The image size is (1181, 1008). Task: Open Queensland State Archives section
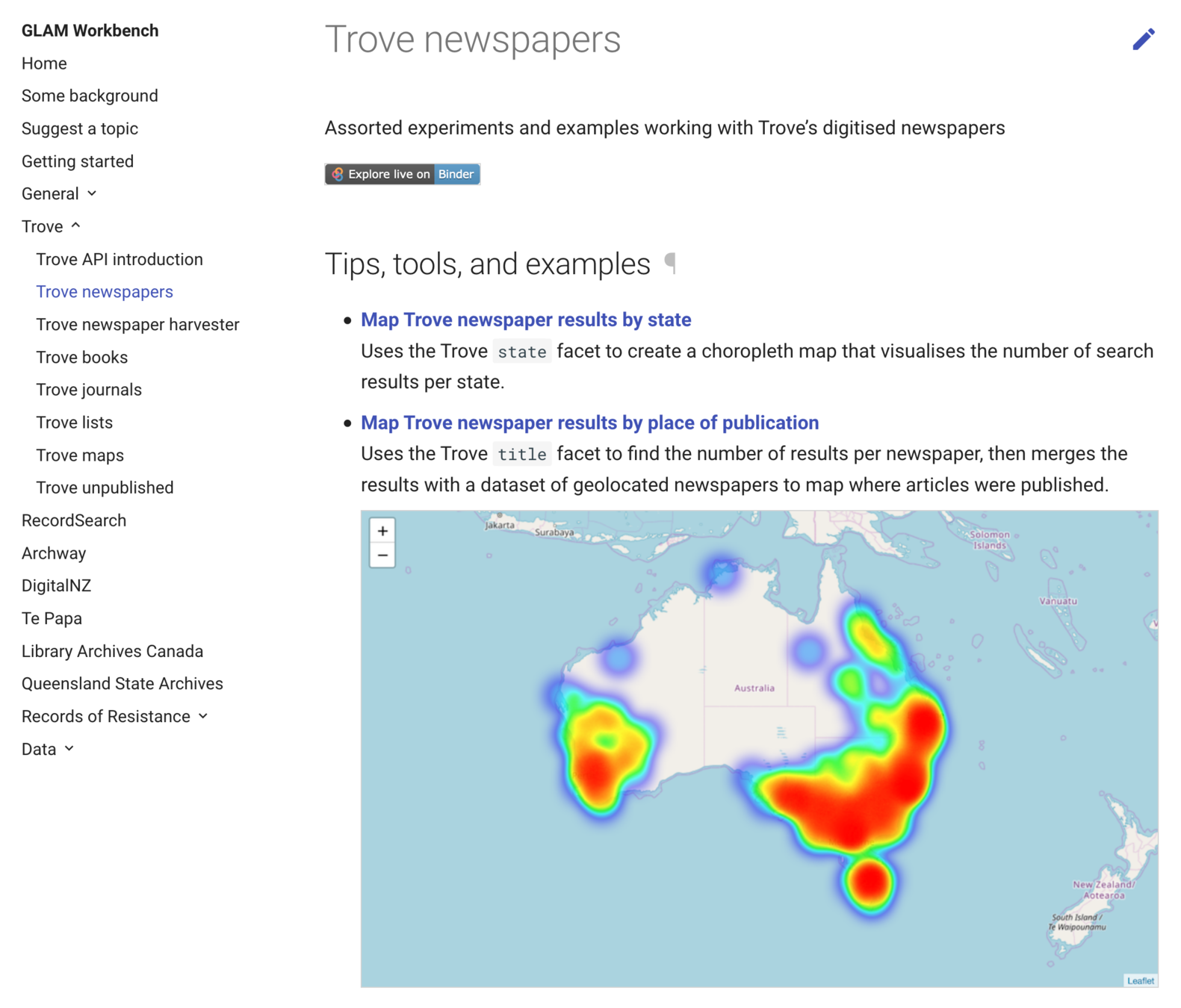click(123, 684)
